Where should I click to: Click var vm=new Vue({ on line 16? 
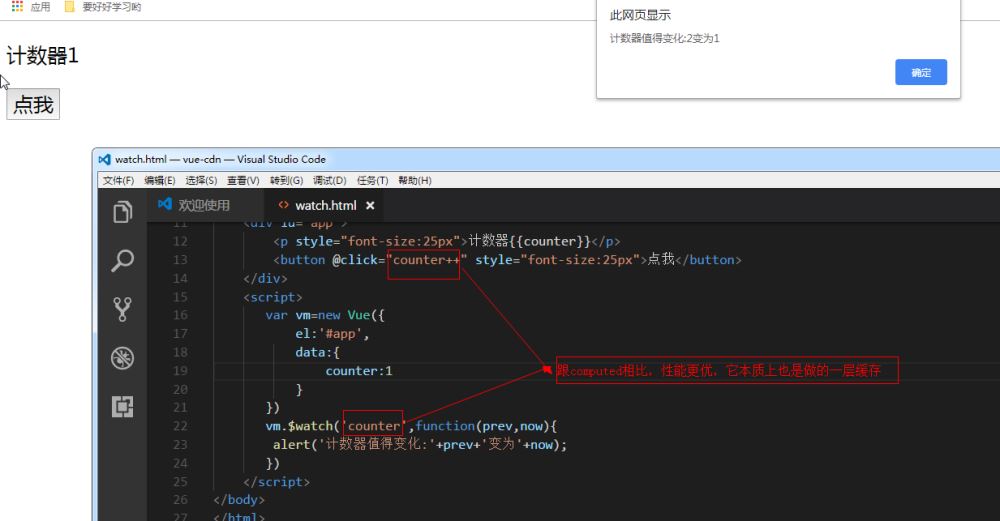325,315
